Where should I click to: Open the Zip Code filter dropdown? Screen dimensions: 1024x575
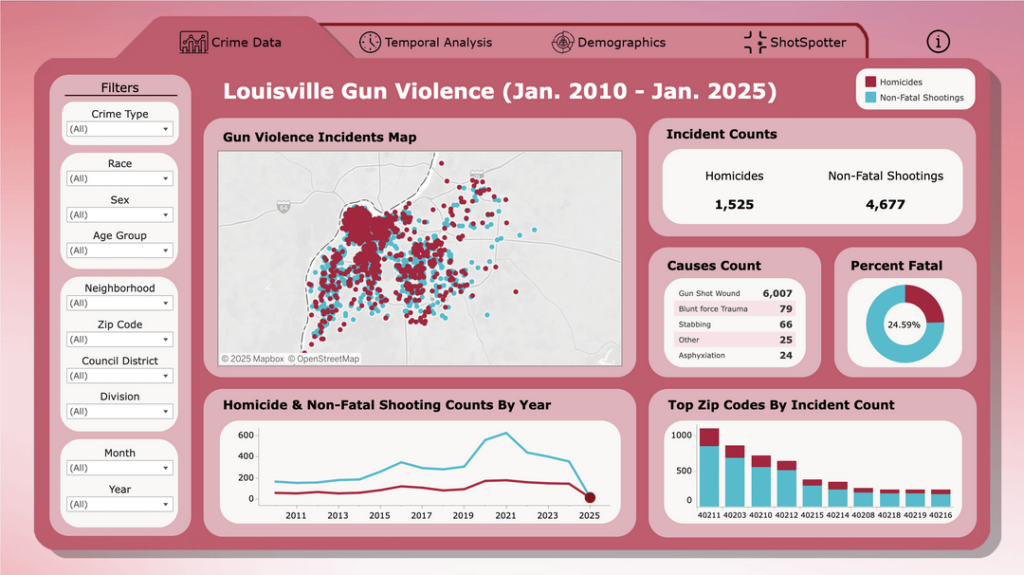click(120, 340)
